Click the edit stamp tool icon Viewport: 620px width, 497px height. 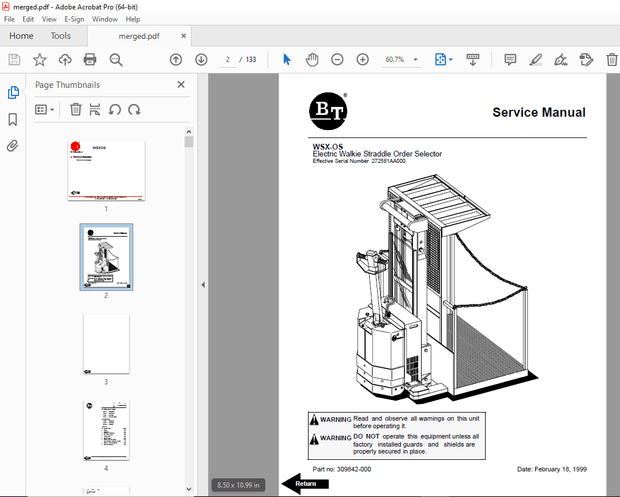pos(586,60)
